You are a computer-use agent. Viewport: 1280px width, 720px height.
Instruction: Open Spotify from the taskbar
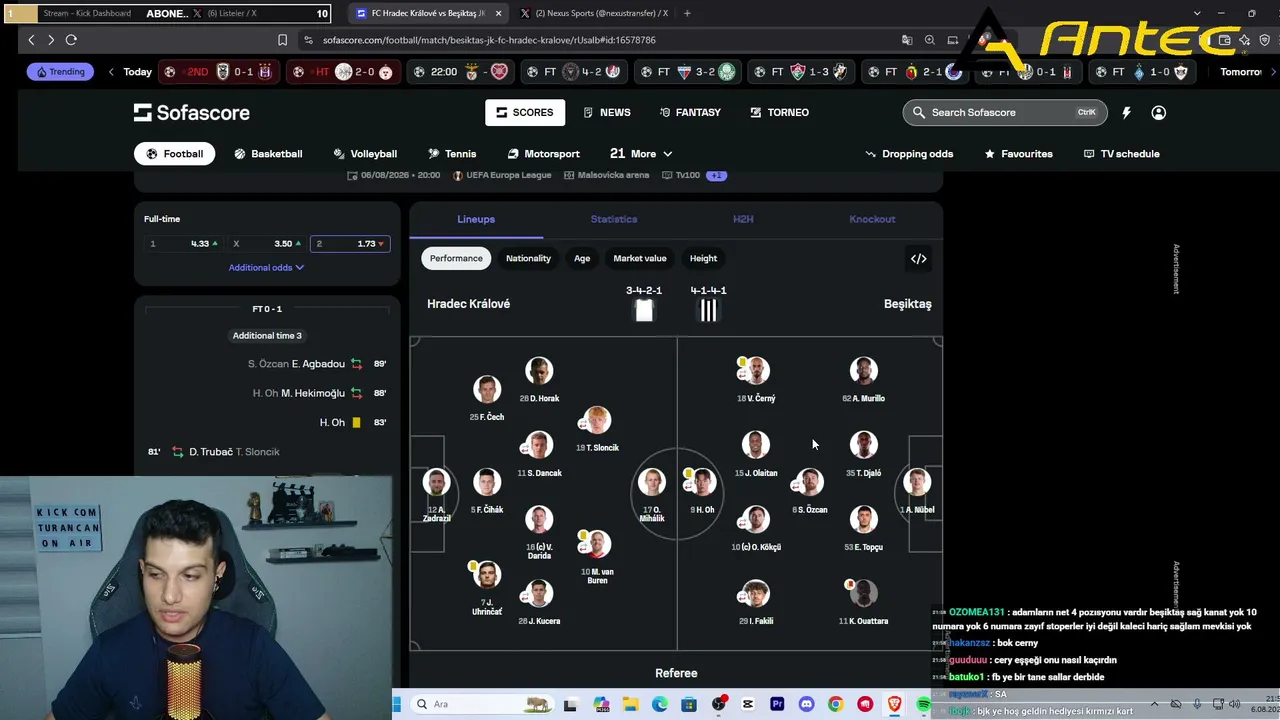(923, 704)
